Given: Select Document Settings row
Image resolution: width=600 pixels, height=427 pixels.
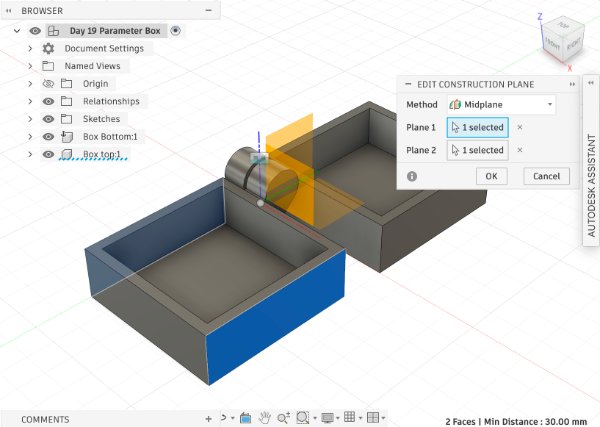Looking at the screenshot, I should coord(104,49).
